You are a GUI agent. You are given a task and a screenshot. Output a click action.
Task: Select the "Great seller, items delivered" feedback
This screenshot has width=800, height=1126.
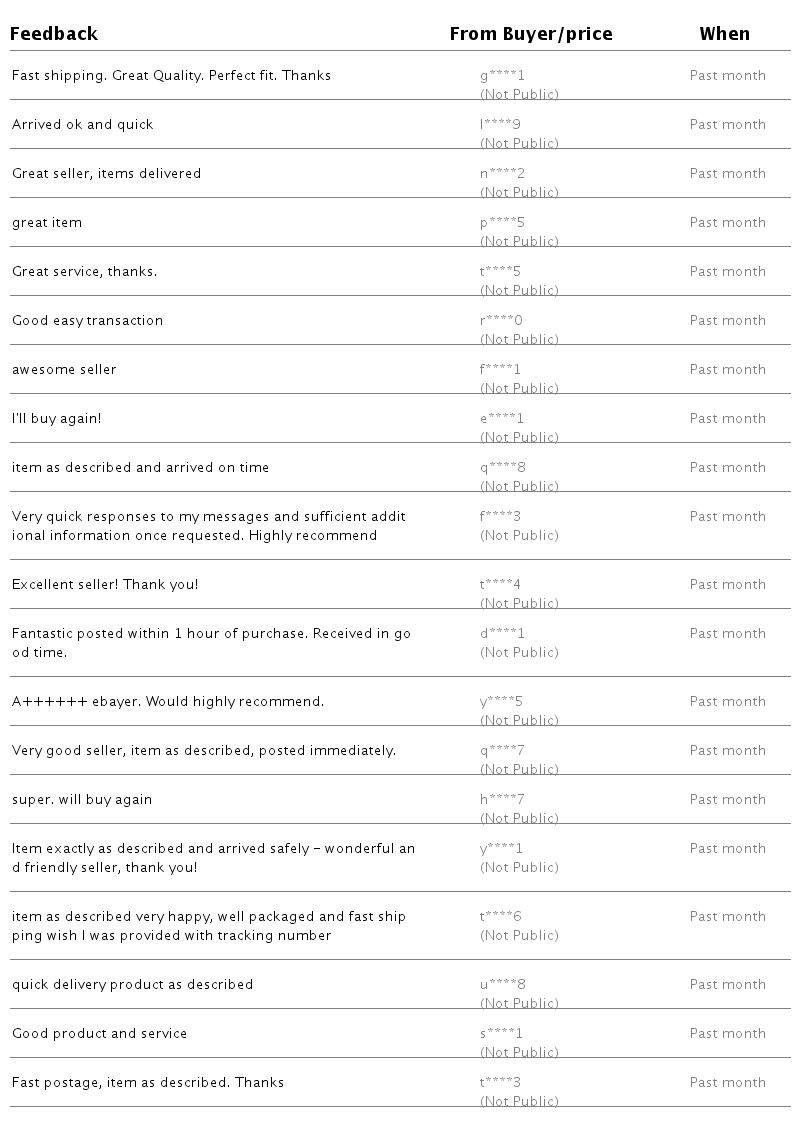pyautogui.click(x=106, y=173)
